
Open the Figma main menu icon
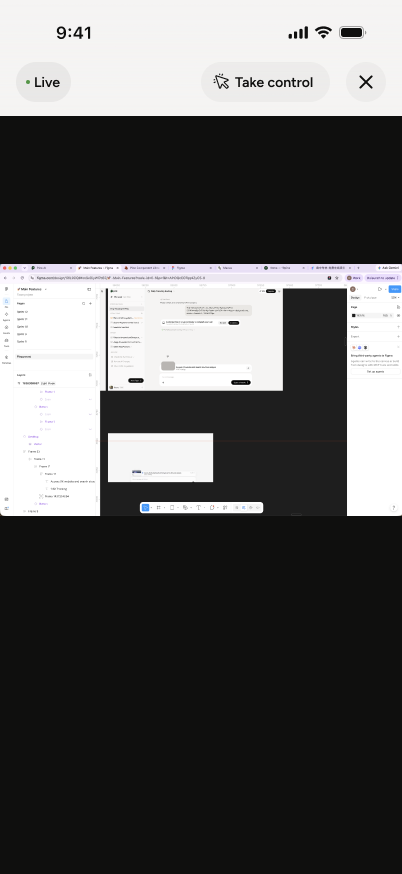[x=6, y=289]
